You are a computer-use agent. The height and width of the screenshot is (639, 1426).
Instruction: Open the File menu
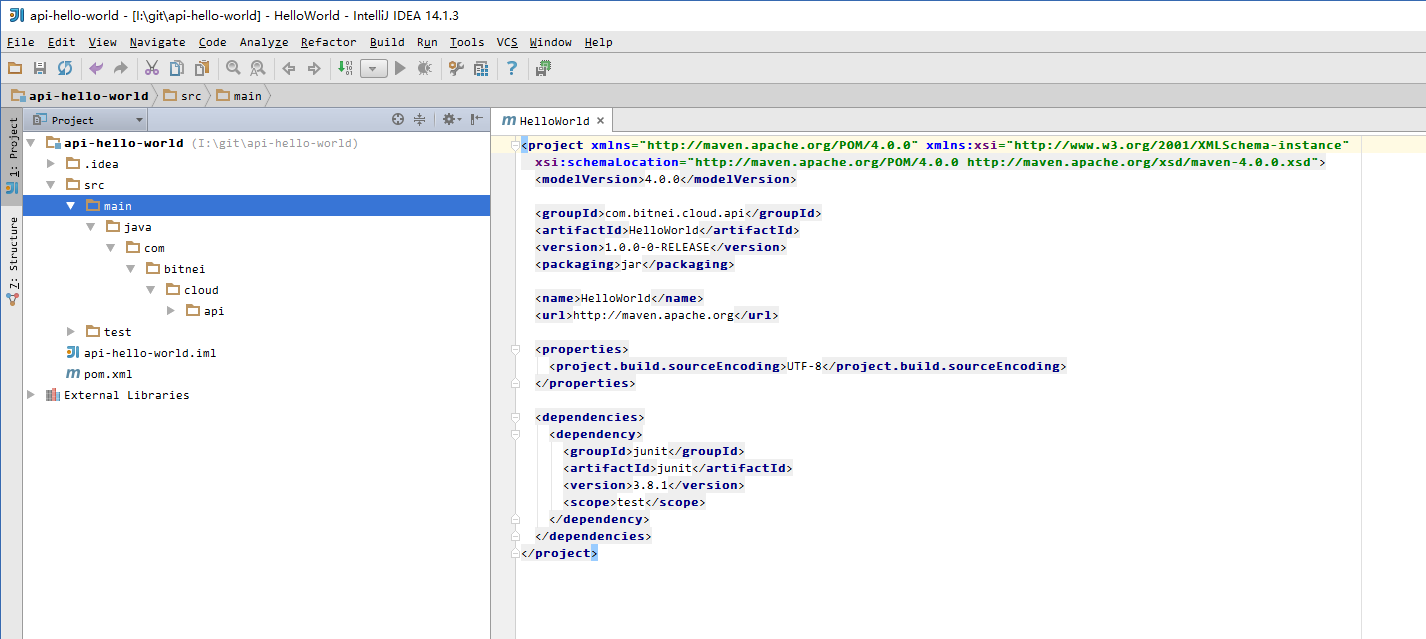(x=20, y=42)
